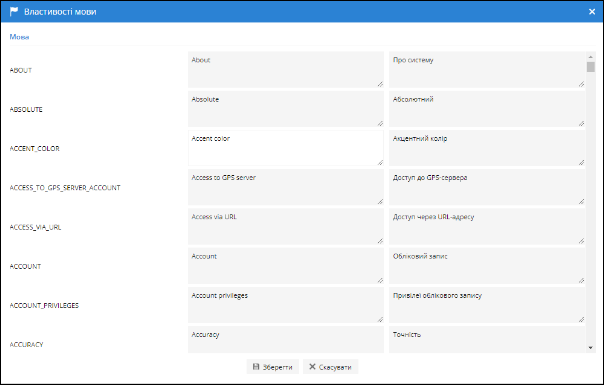
Task: Click resize handle of Про систему field
Action: click(x=581, y=84)
